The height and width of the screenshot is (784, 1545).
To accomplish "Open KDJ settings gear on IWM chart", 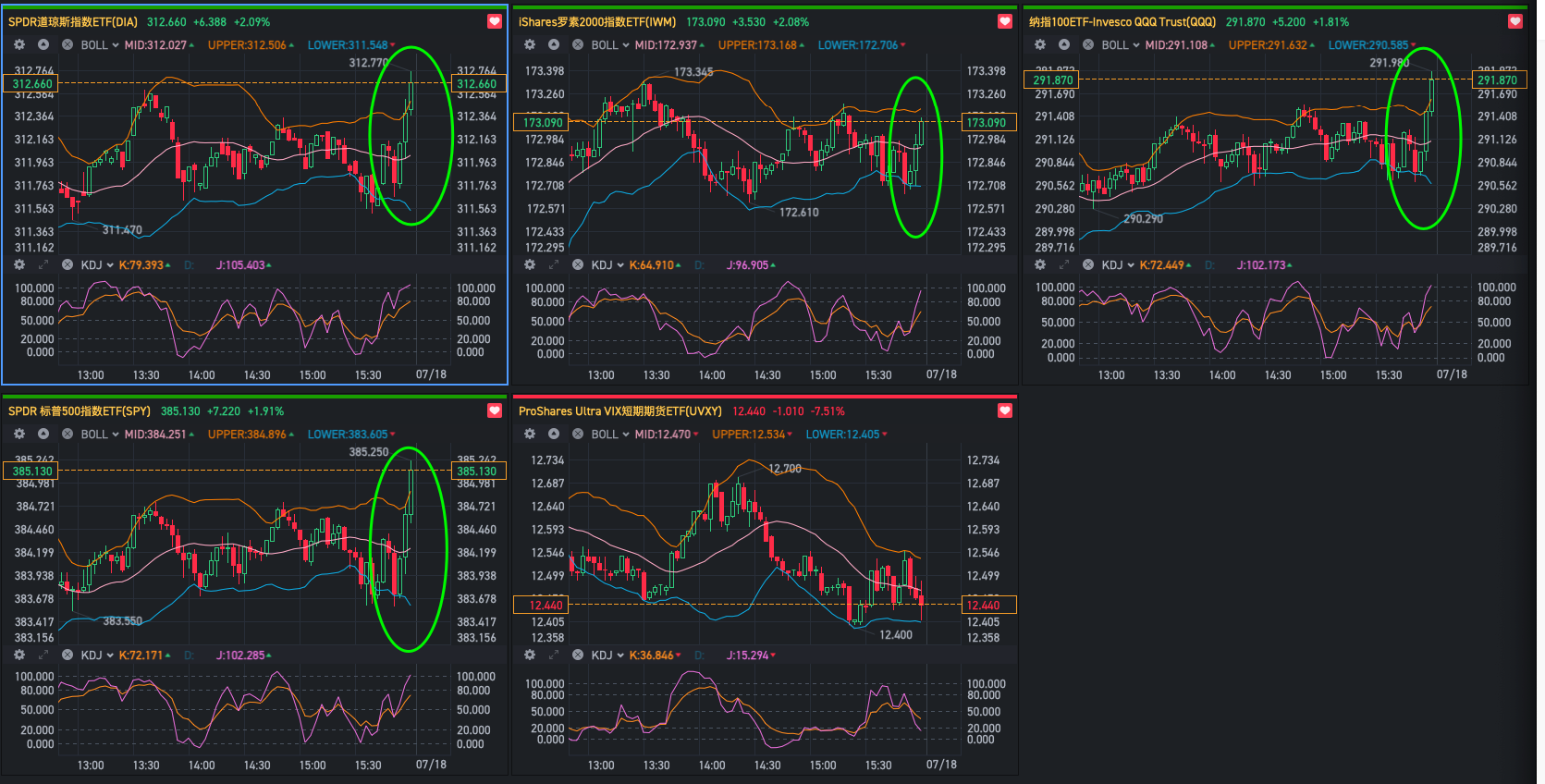I will 530,264.
